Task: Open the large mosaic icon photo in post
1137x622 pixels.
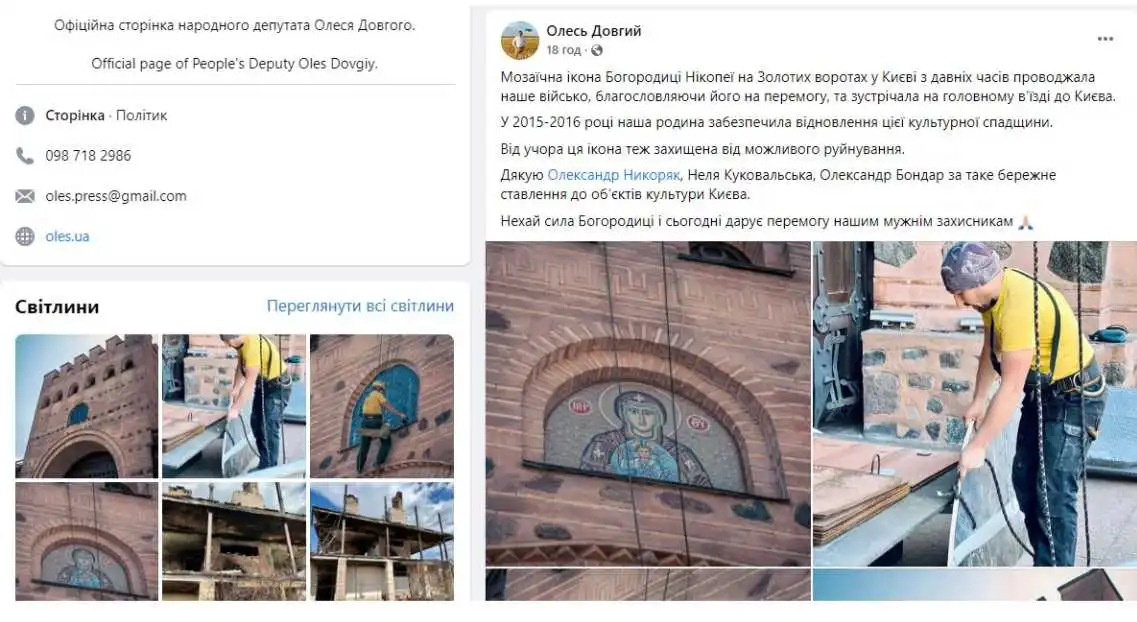Action: point(648,404)
